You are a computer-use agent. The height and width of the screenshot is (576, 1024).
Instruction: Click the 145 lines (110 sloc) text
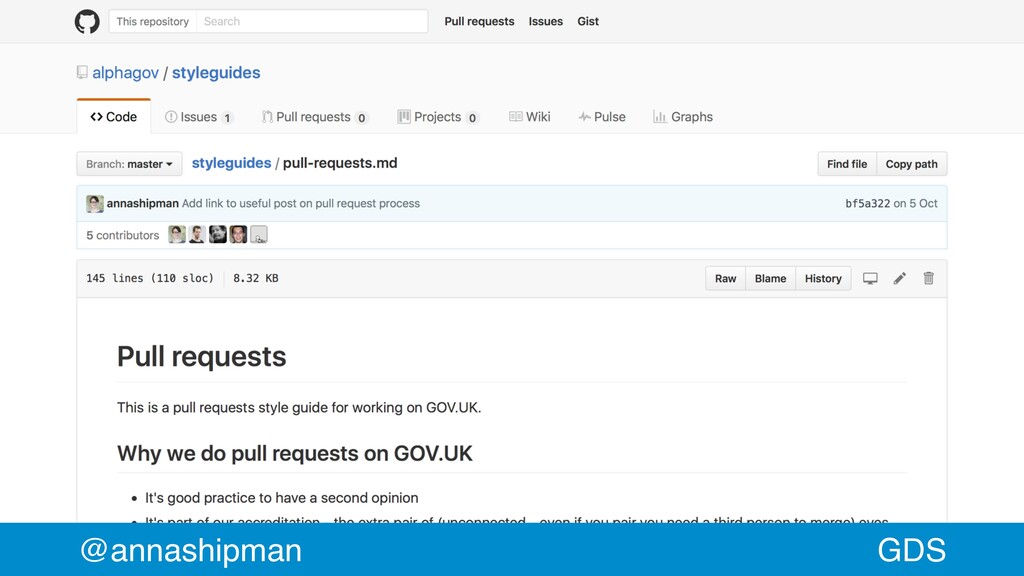150,278
